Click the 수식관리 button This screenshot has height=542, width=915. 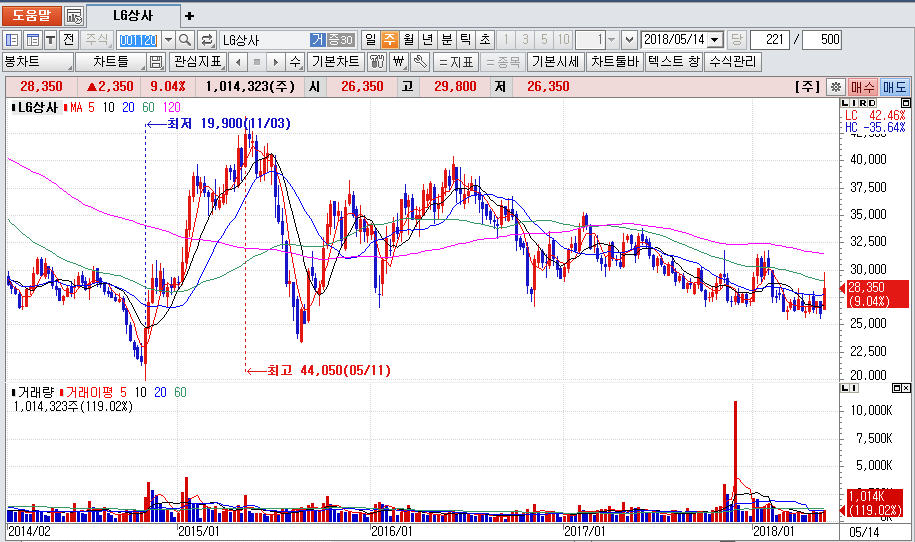tap(732, 62)
